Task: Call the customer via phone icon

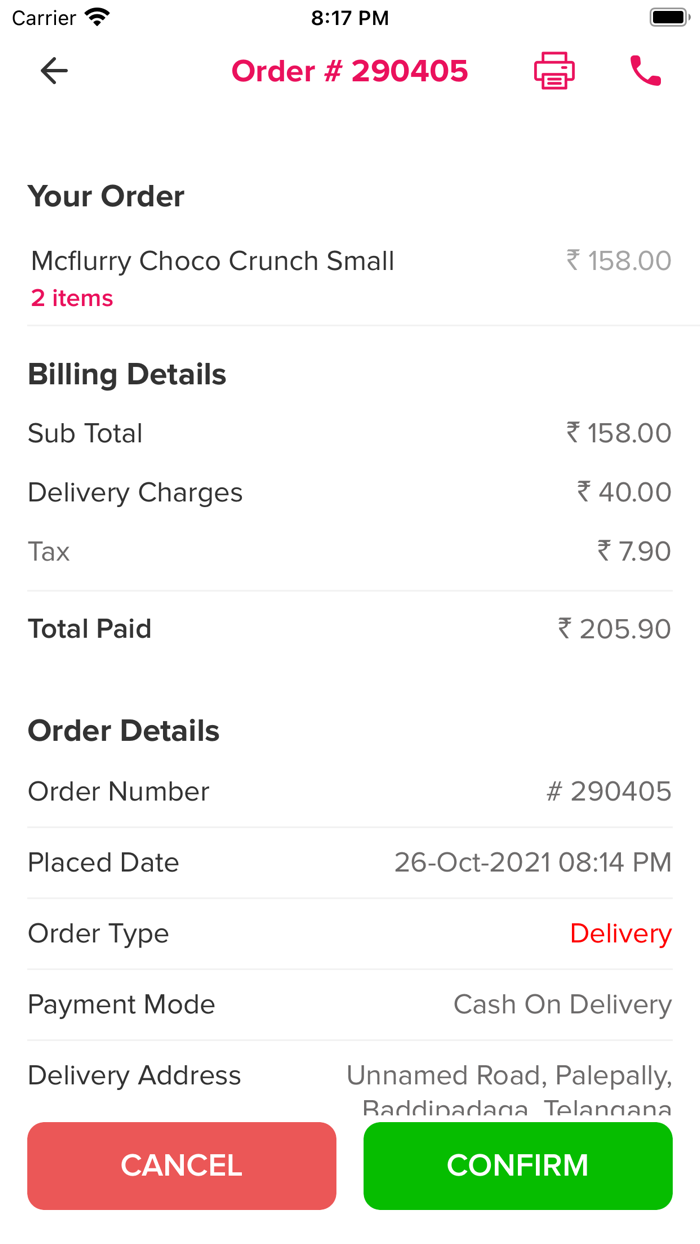Action: click(645, 71)
